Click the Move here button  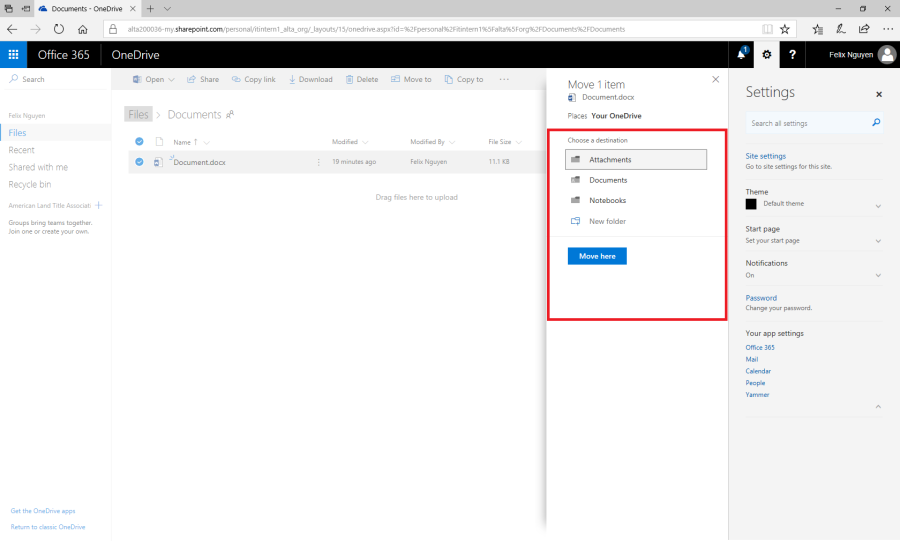pos(597,256)
